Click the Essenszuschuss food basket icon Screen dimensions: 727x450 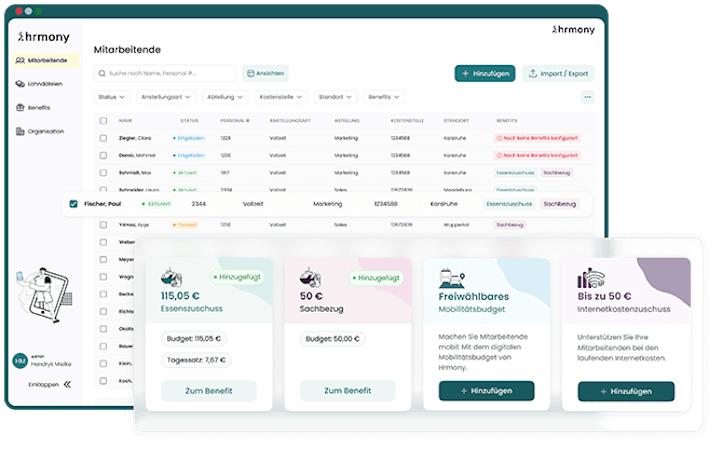171,277
